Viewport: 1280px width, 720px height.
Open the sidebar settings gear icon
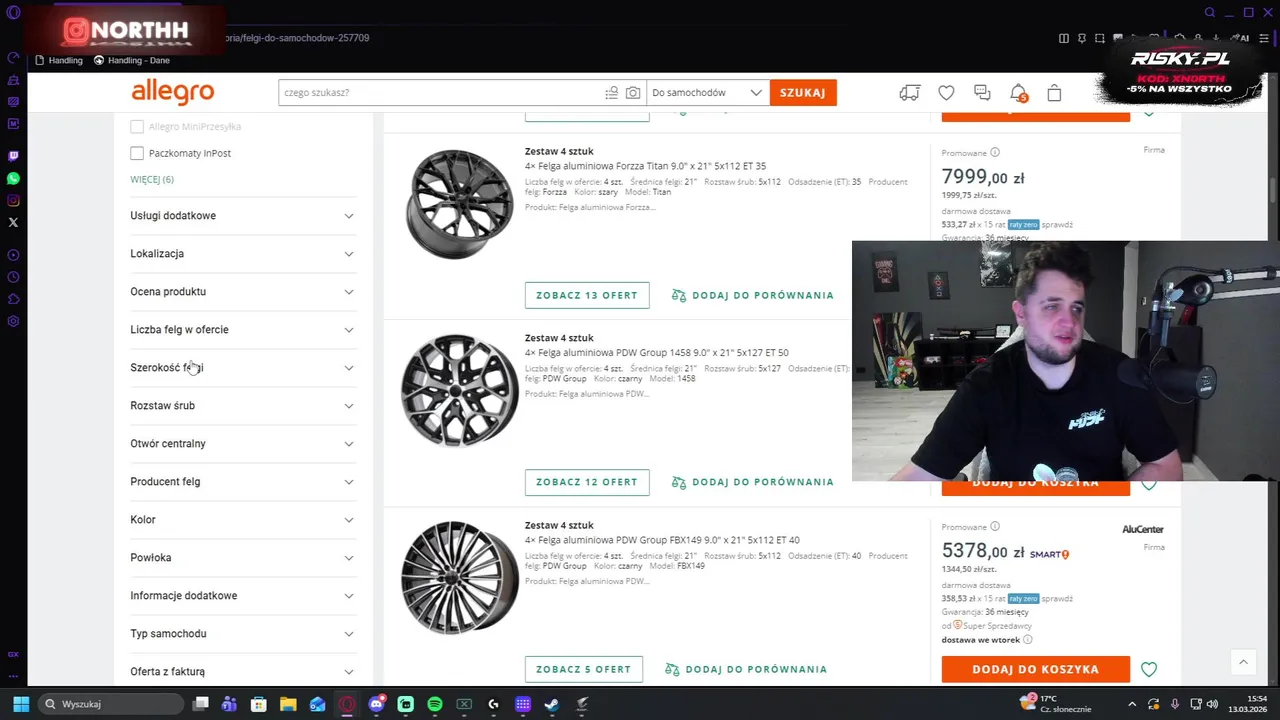tap(13, 321)
